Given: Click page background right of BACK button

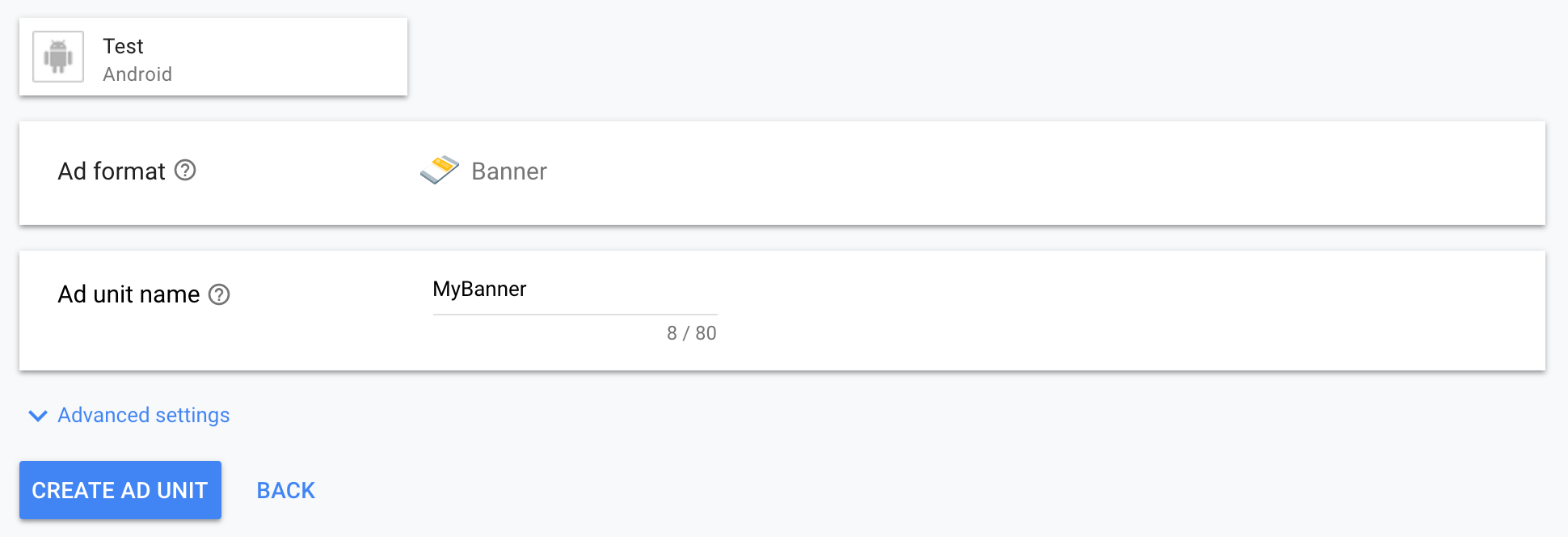Looking at the screenshot, I should pos(808,490).
